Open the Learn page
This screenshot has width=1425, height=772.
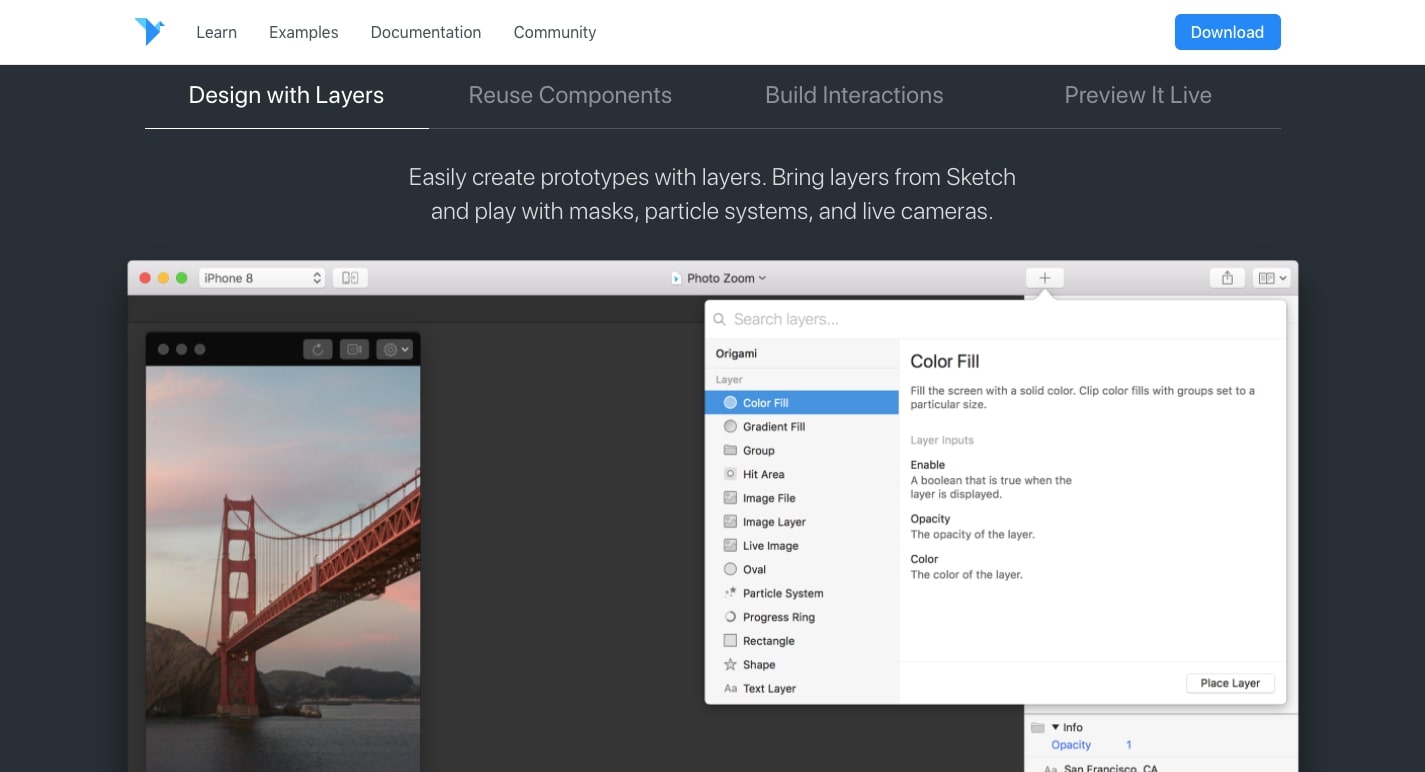[216, 32]
